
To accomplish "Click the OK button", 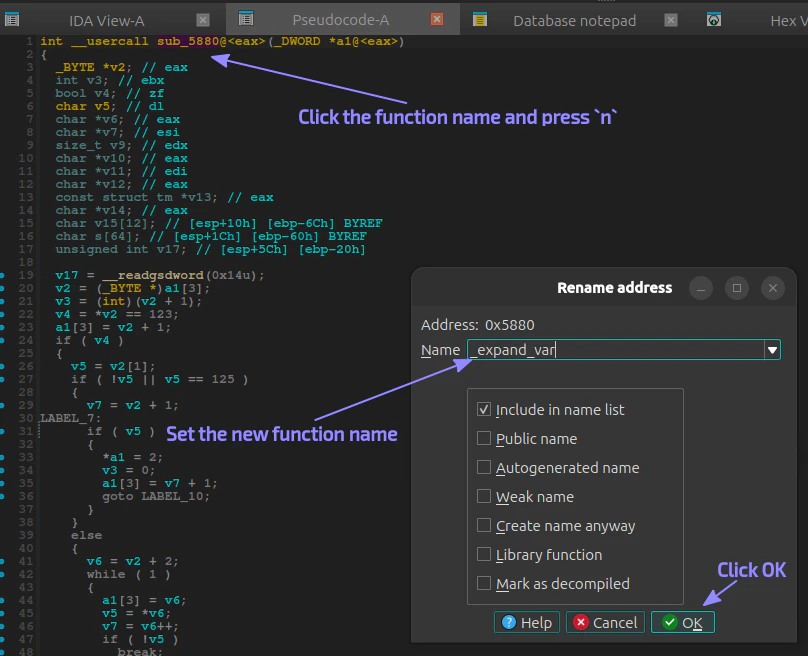I will [x=683, y=623].
